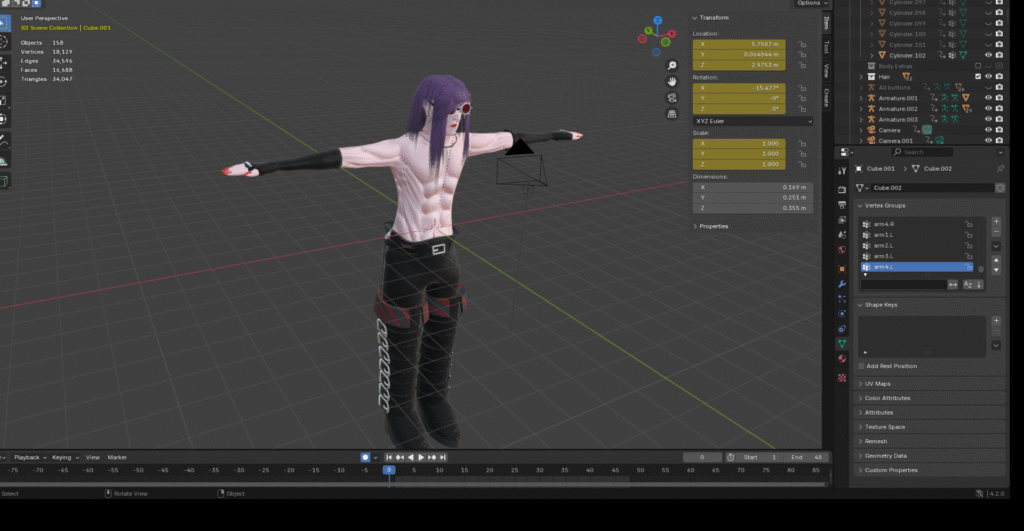Click the Options button in viewport header
Viewport: 1024px width, 531px height.
pos(806,4)
